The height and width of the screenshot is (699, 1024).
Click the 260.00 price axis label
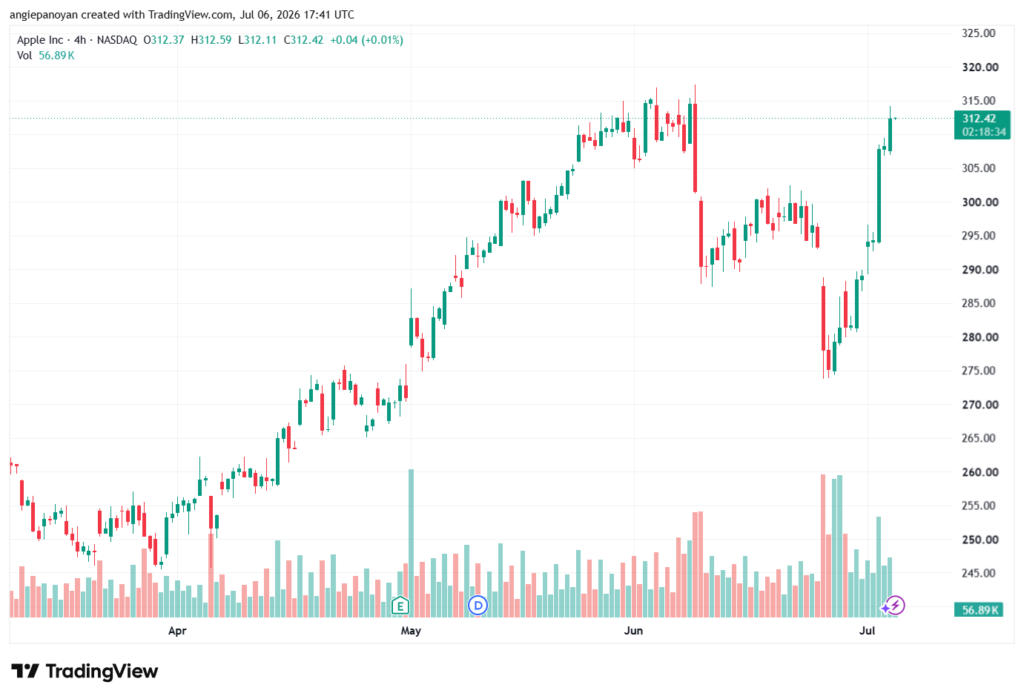(980, 472)
